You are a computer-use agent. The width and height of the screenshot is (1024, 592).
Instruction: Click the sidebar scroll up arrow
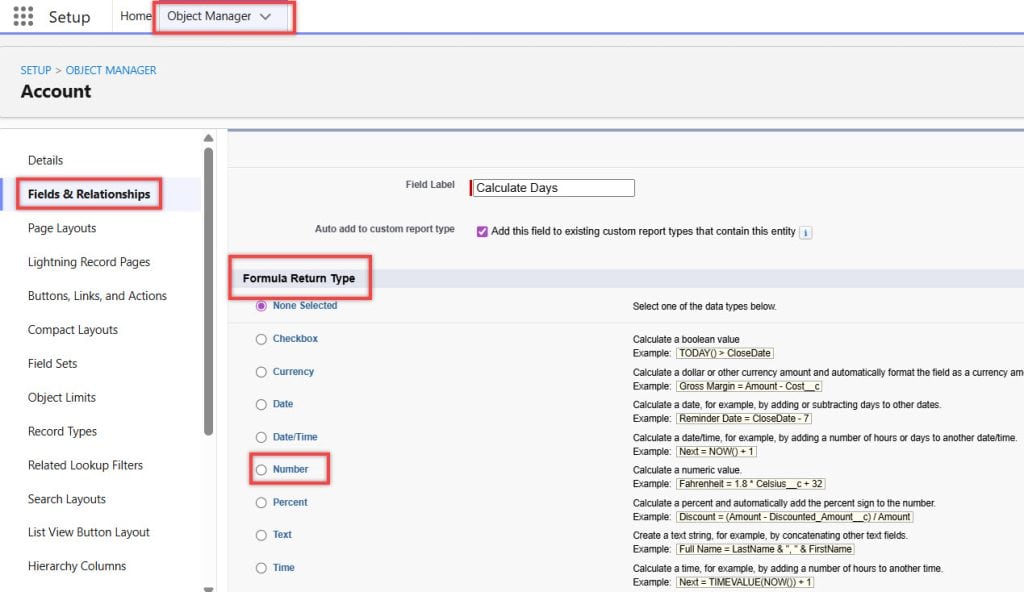(208, 138)
